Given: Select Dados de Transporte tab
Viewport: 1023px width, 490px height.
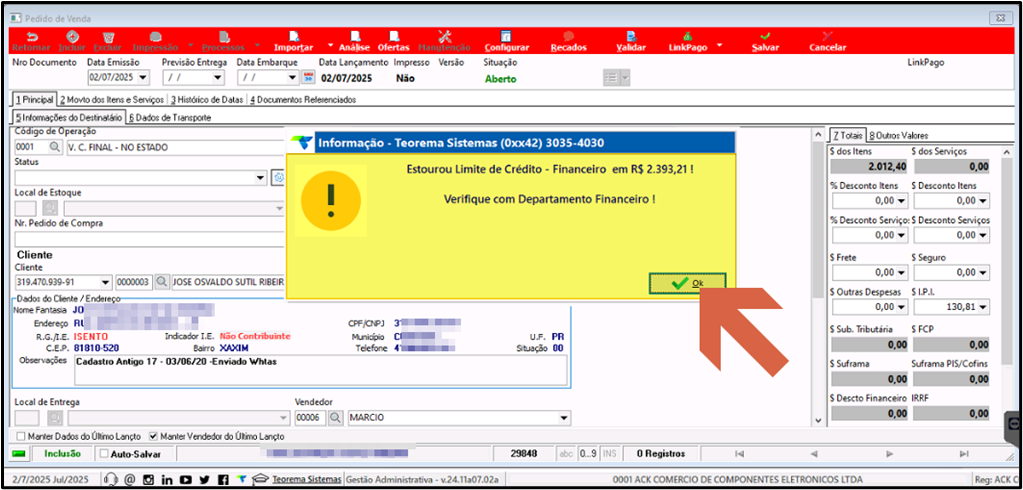Looking at the screenshot, I should 170,117.
